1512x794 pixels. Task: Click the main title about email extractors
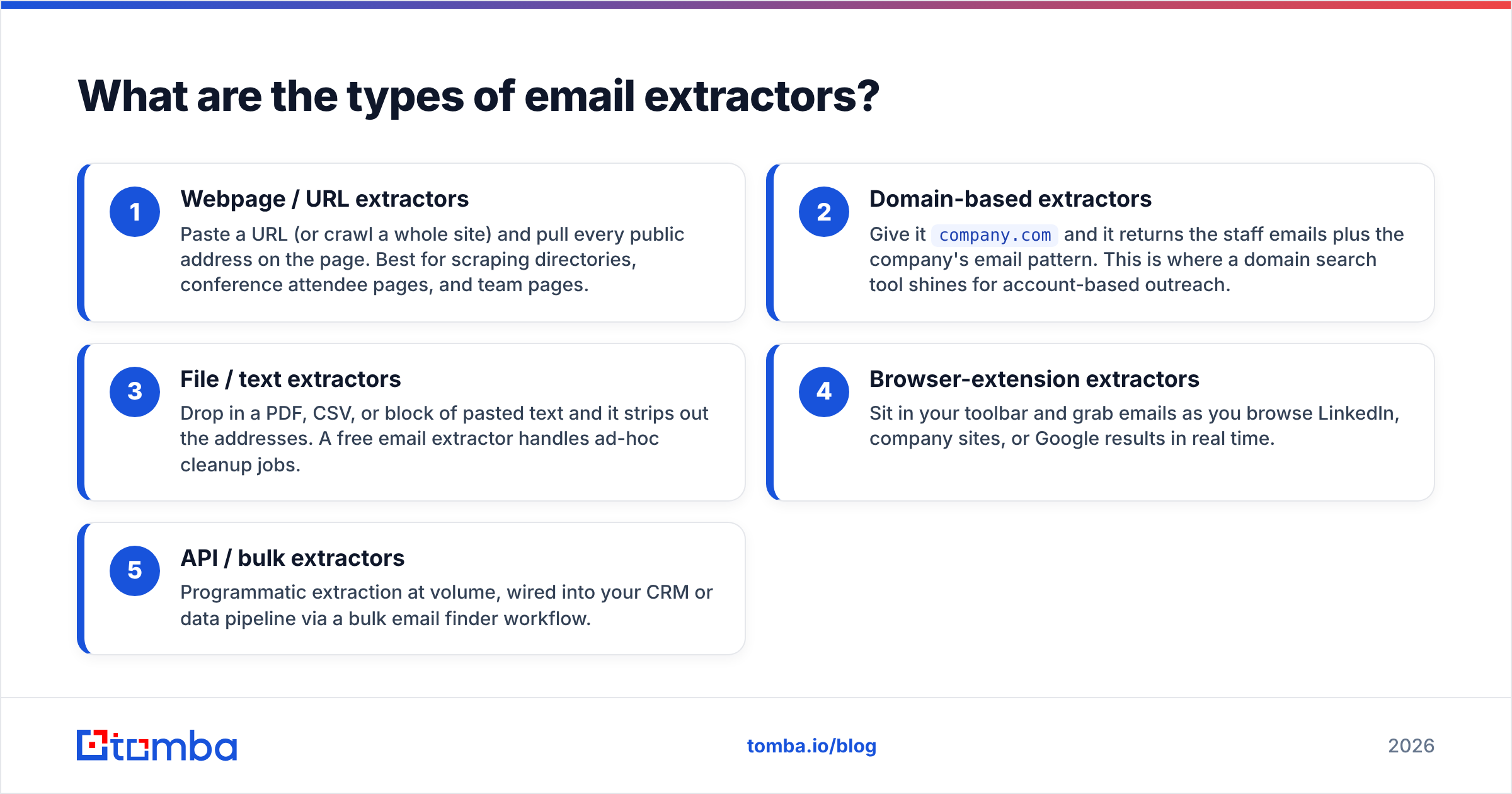pos(478,96)
